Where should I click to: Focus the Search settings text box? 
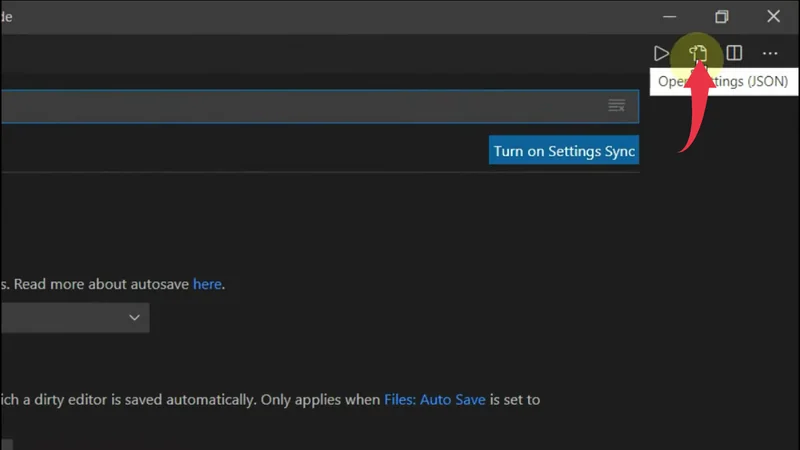300,106
